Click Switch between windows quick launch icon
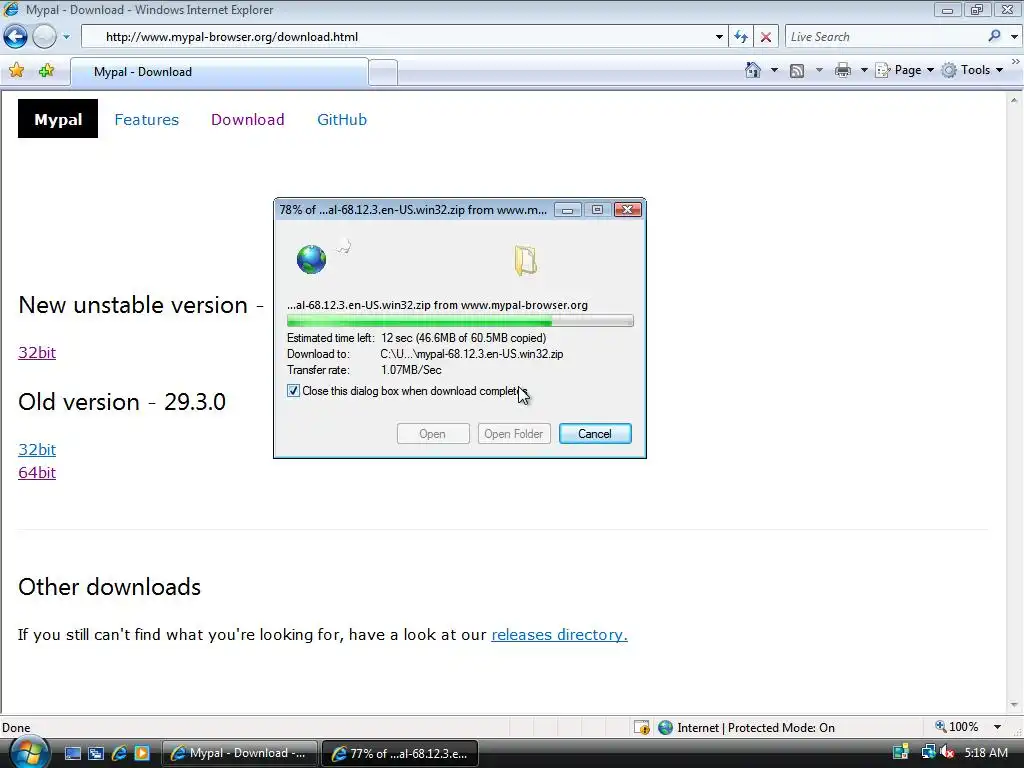This screenshot has width=1024, height=768. pos(95,753)
